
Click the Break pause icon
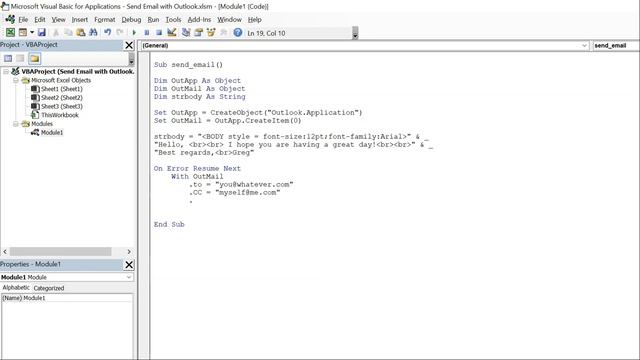click(x=147, y=32)
